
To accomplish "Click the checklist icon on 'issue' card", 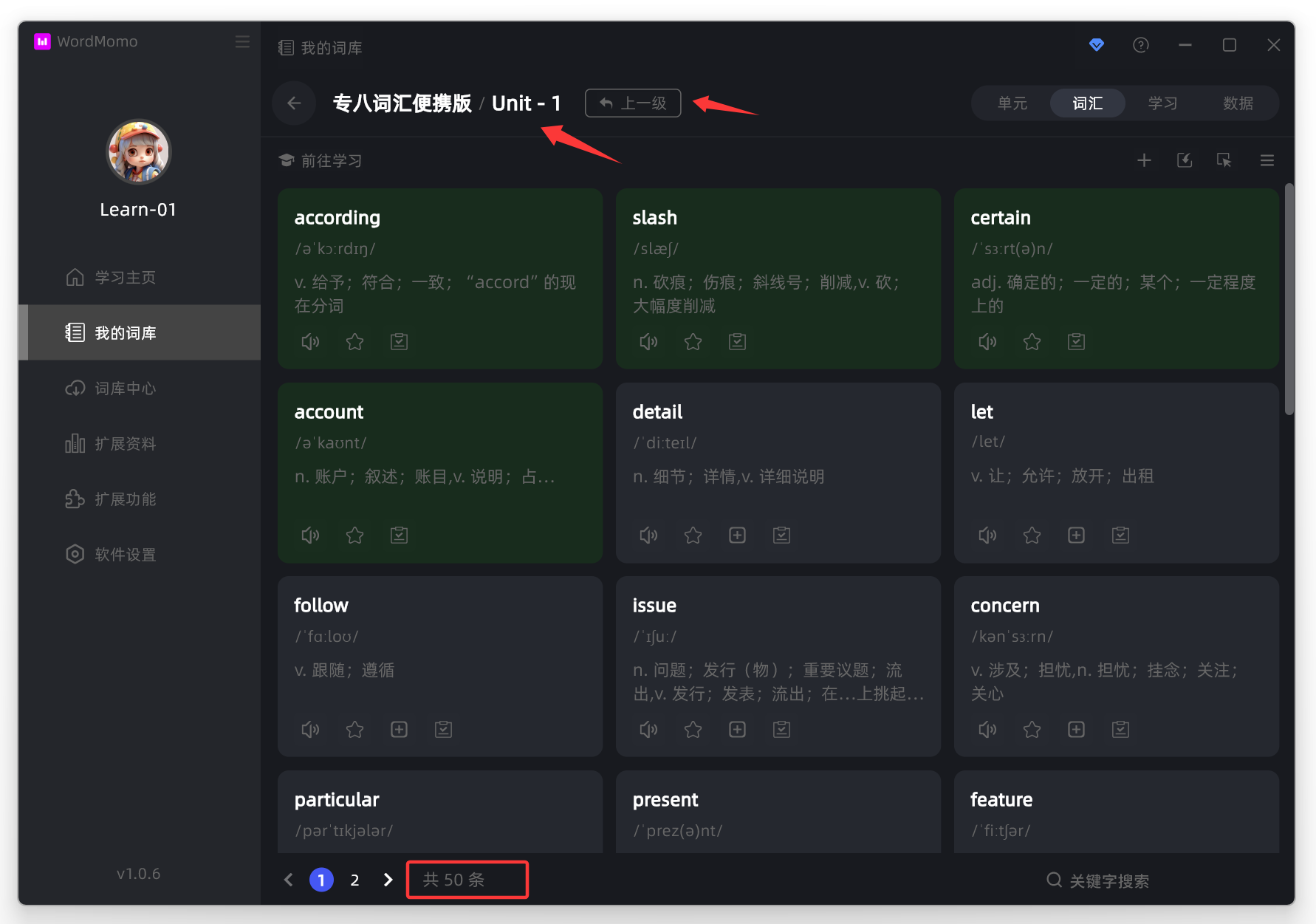I will (x=781, y=730).
